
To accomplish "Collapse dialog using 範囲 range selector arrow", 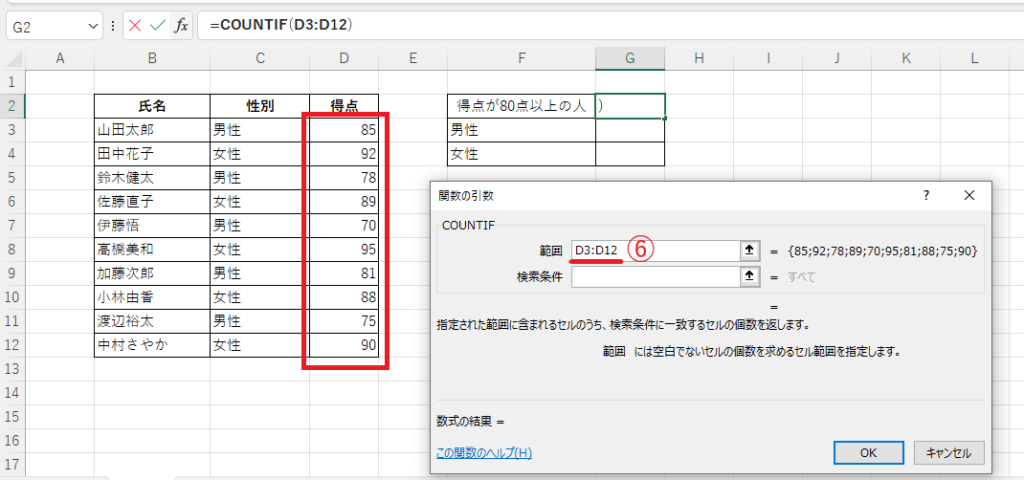I will click(749, 250).
